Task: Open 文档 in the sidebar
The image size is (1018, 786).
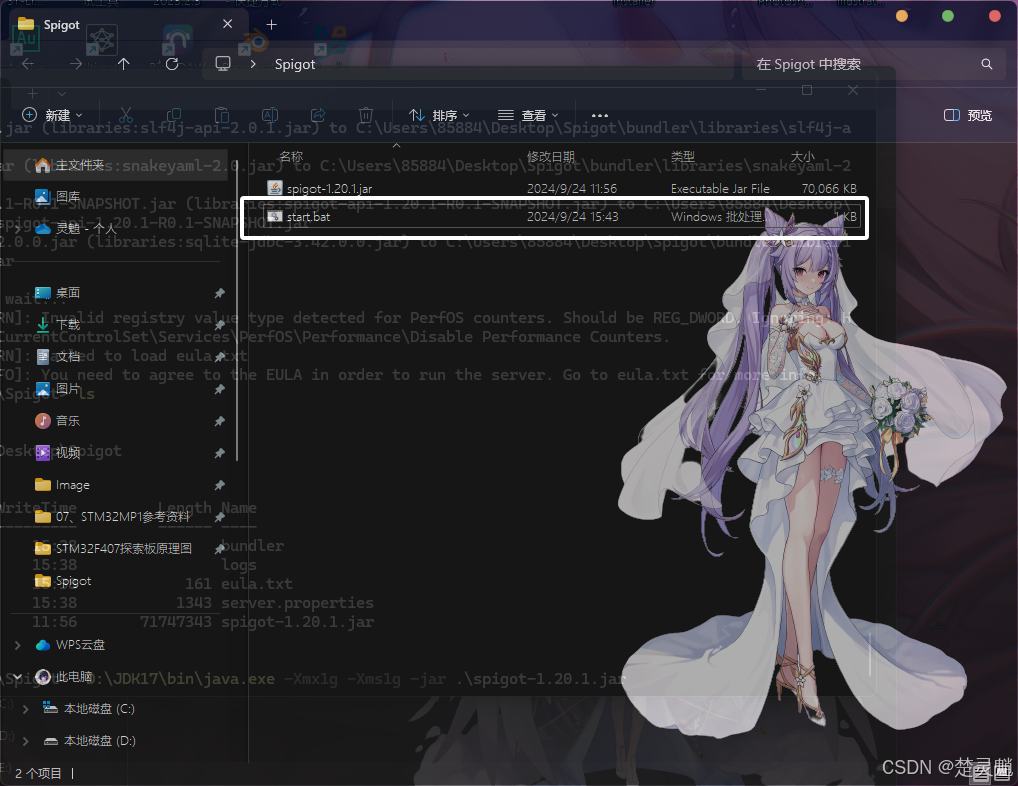Action: 68,356
